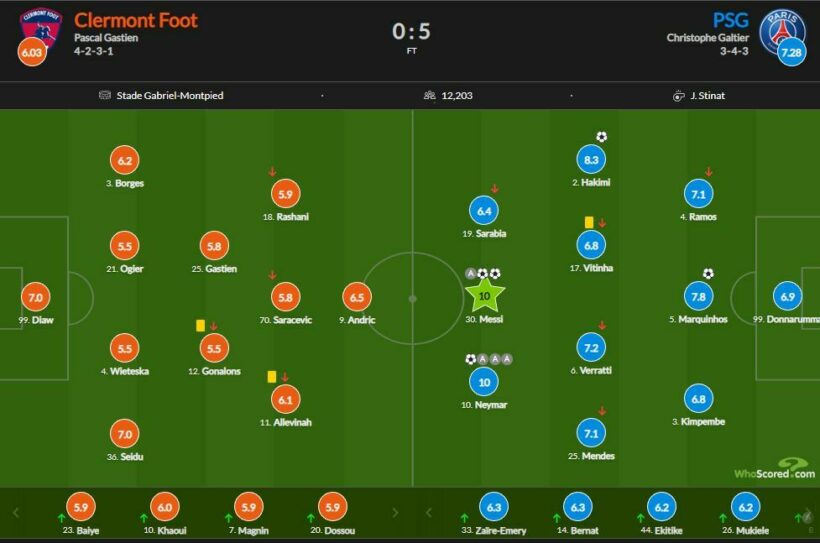Click the PSG club crest

pos(782,28)
